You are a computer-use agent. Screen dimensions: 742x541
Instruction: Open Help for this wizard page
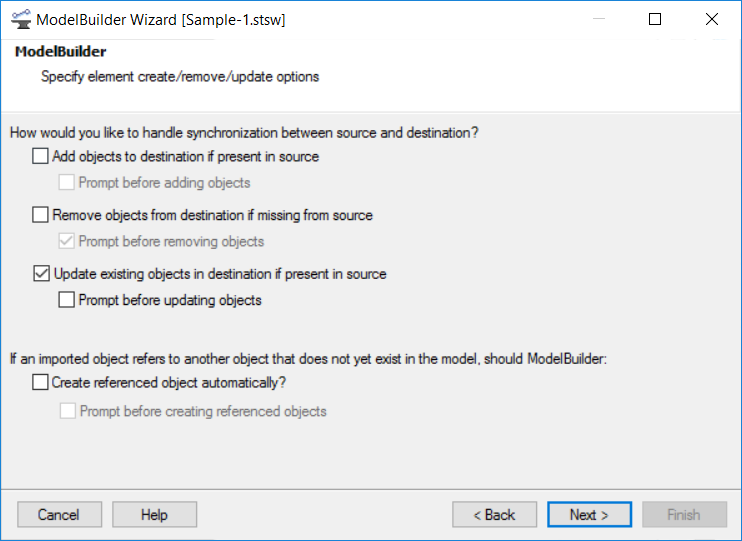click(155, 514)
